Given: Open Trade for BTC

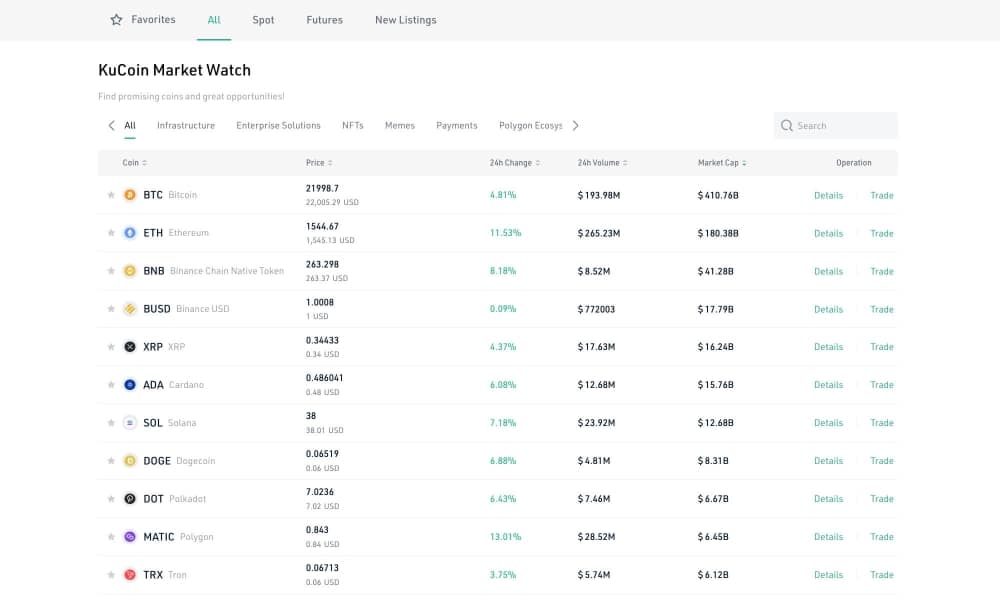Looking at the screenshot, I should click(x=882, y=195).
